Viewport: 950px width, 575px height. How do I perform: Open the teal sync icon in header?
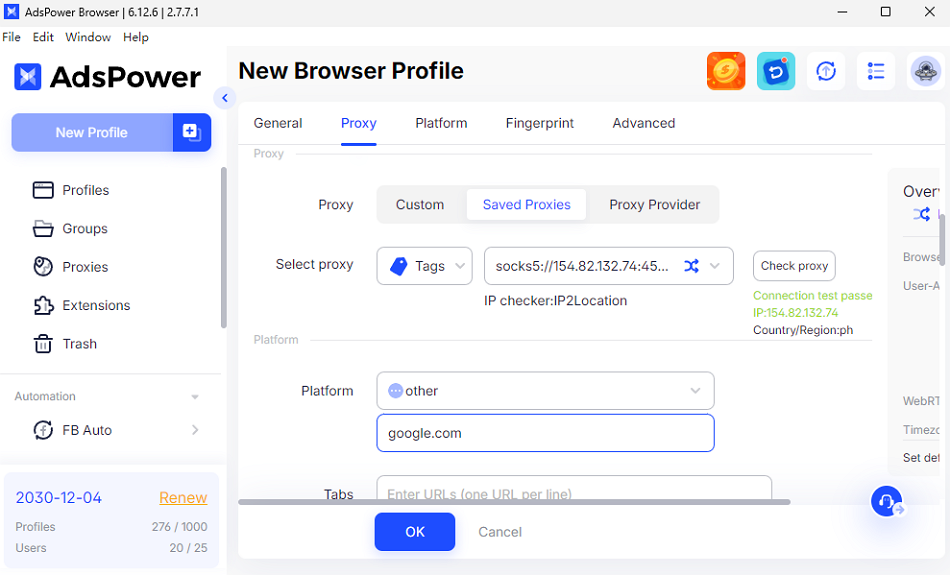(x=776, y=71)
